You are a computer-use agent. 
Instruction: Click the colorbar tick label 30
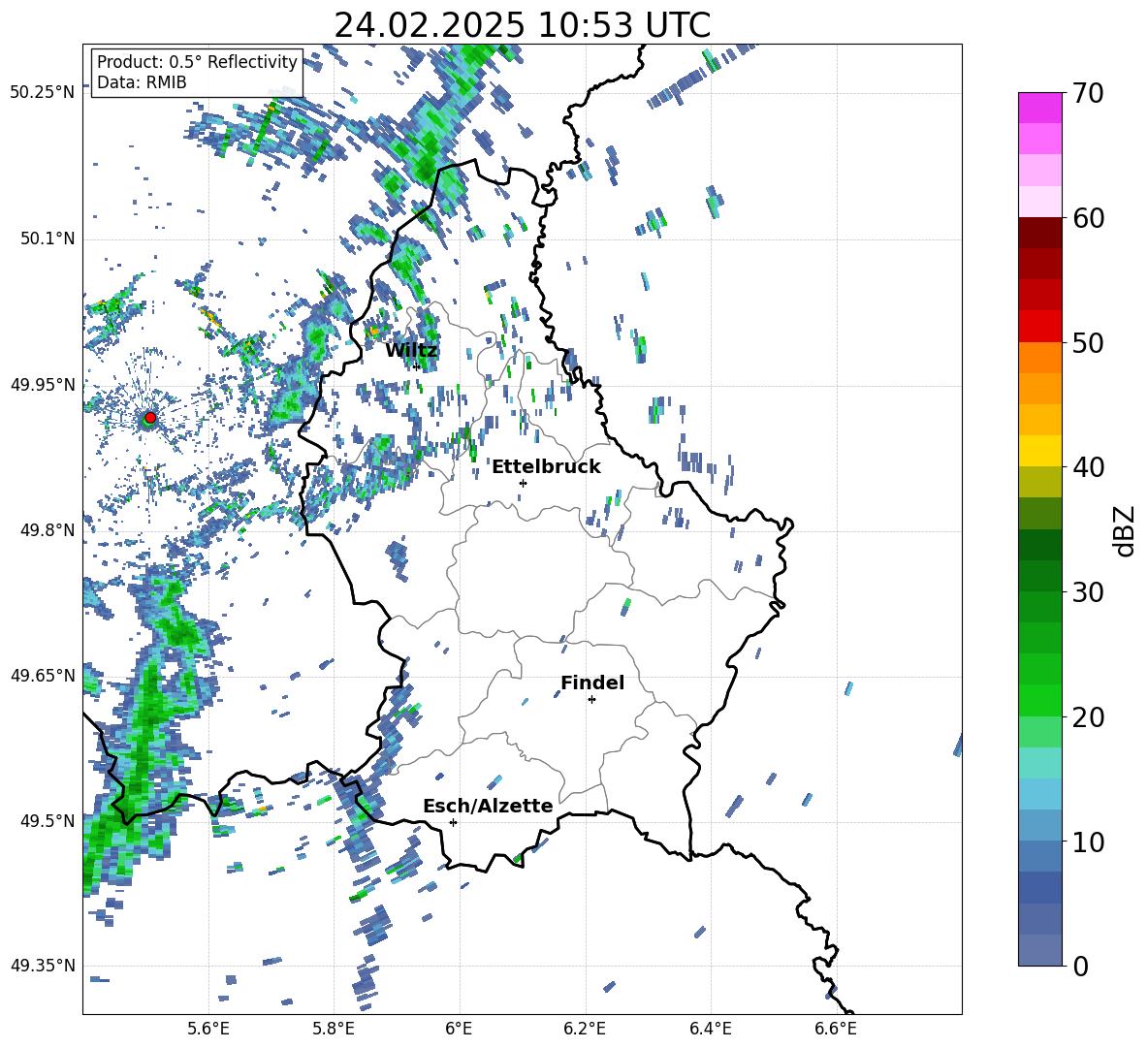point(1088,592)
